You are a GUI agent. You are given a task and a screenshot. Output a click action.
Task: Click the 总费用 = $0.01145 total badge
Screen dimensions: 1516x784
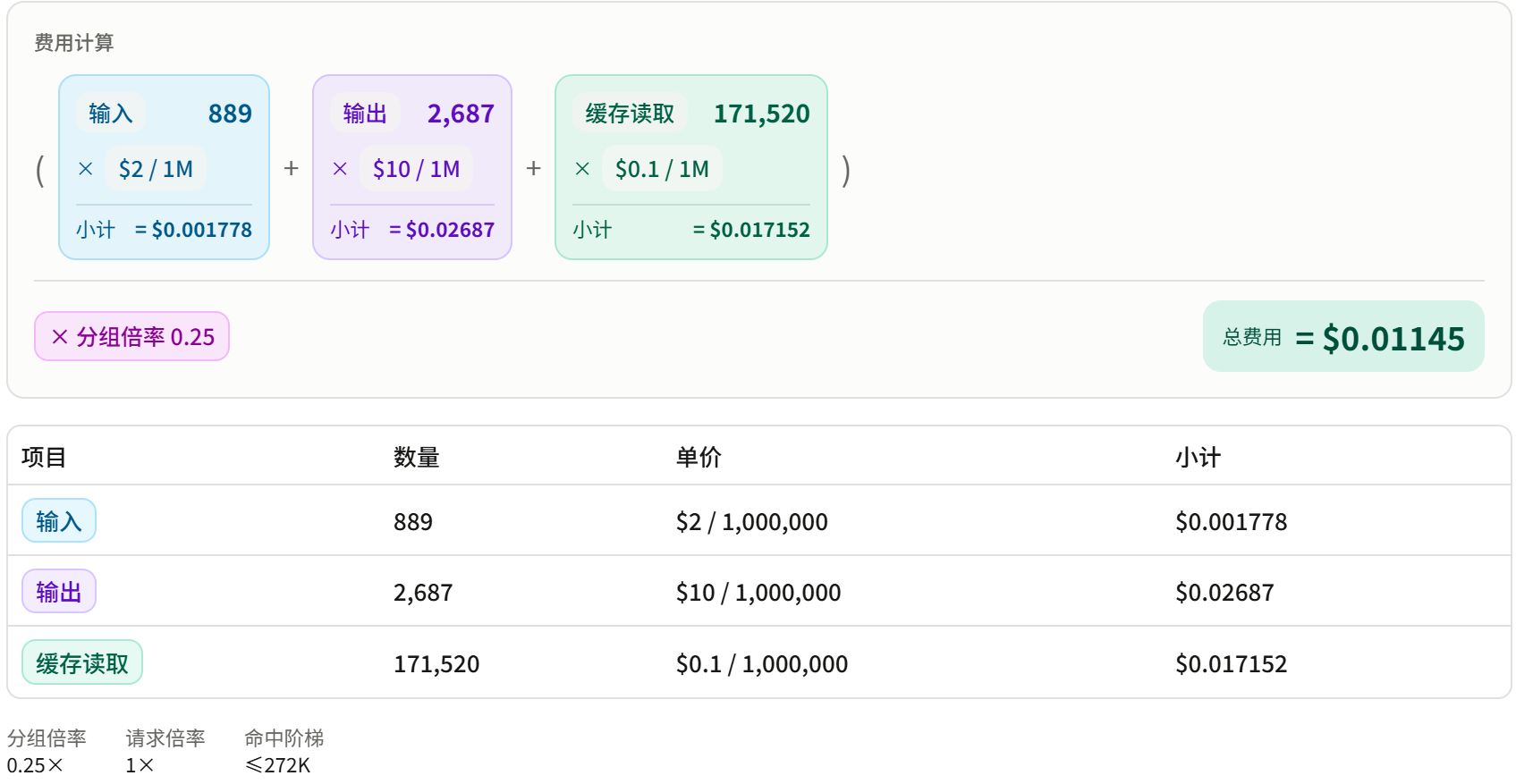click(x=1343, y=336)
